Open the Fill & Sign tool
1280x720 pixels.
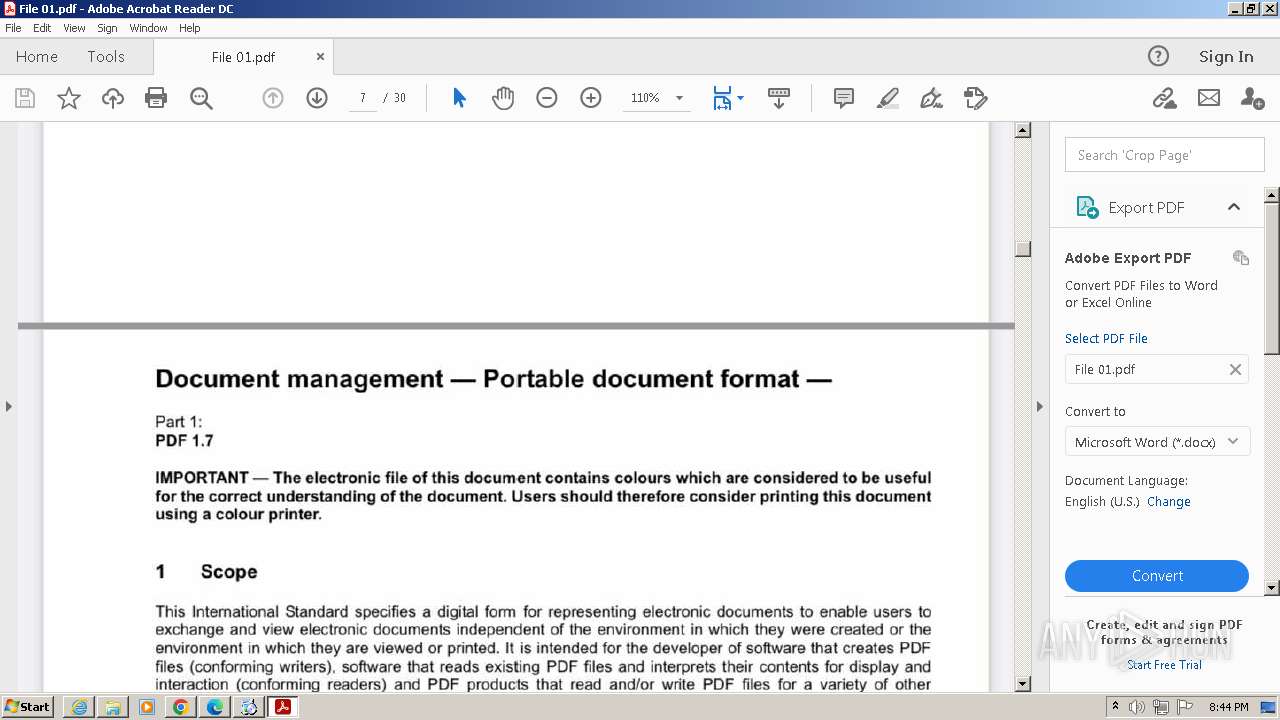[931, 98]
